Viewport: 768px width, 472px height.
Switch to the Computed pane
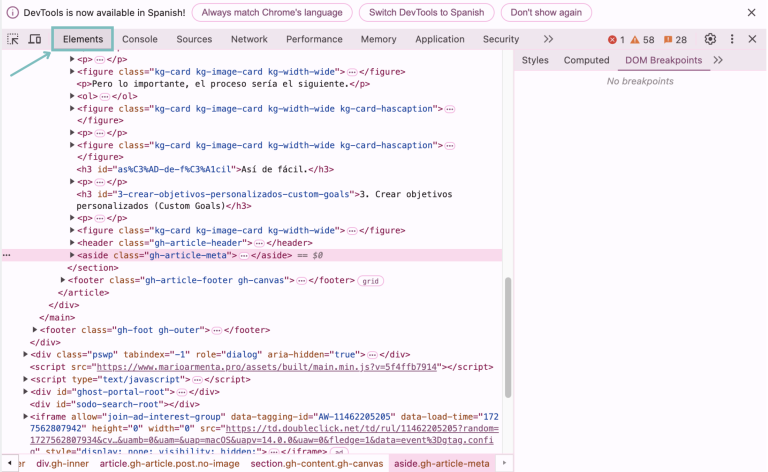(586, 60)
